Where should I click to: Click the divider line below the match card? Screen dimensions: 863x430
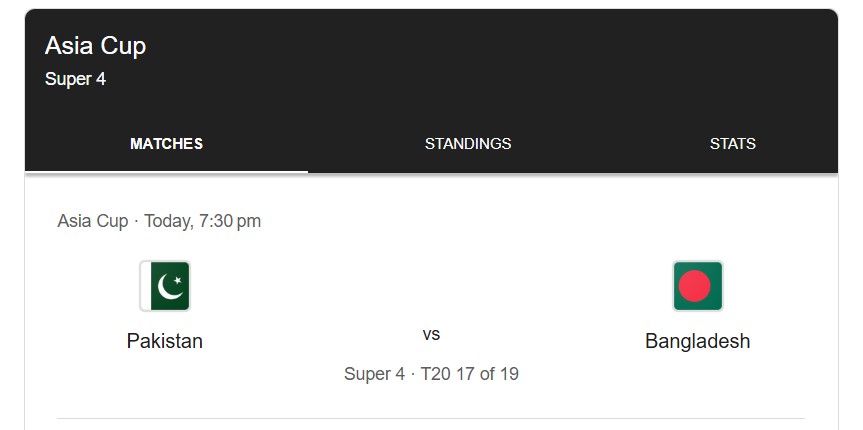(x=431, y=418)
